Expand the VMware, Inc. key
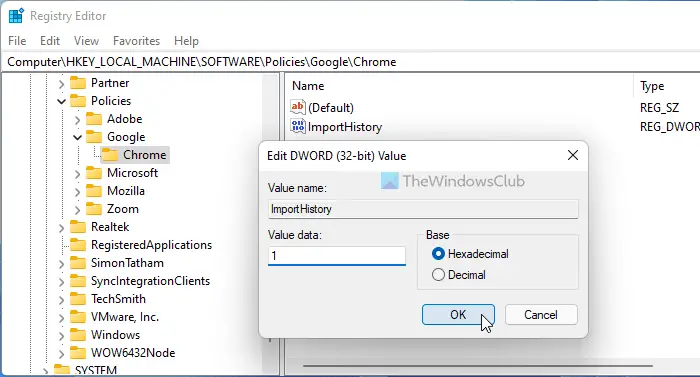700x377 pixels. pos(62,318)
